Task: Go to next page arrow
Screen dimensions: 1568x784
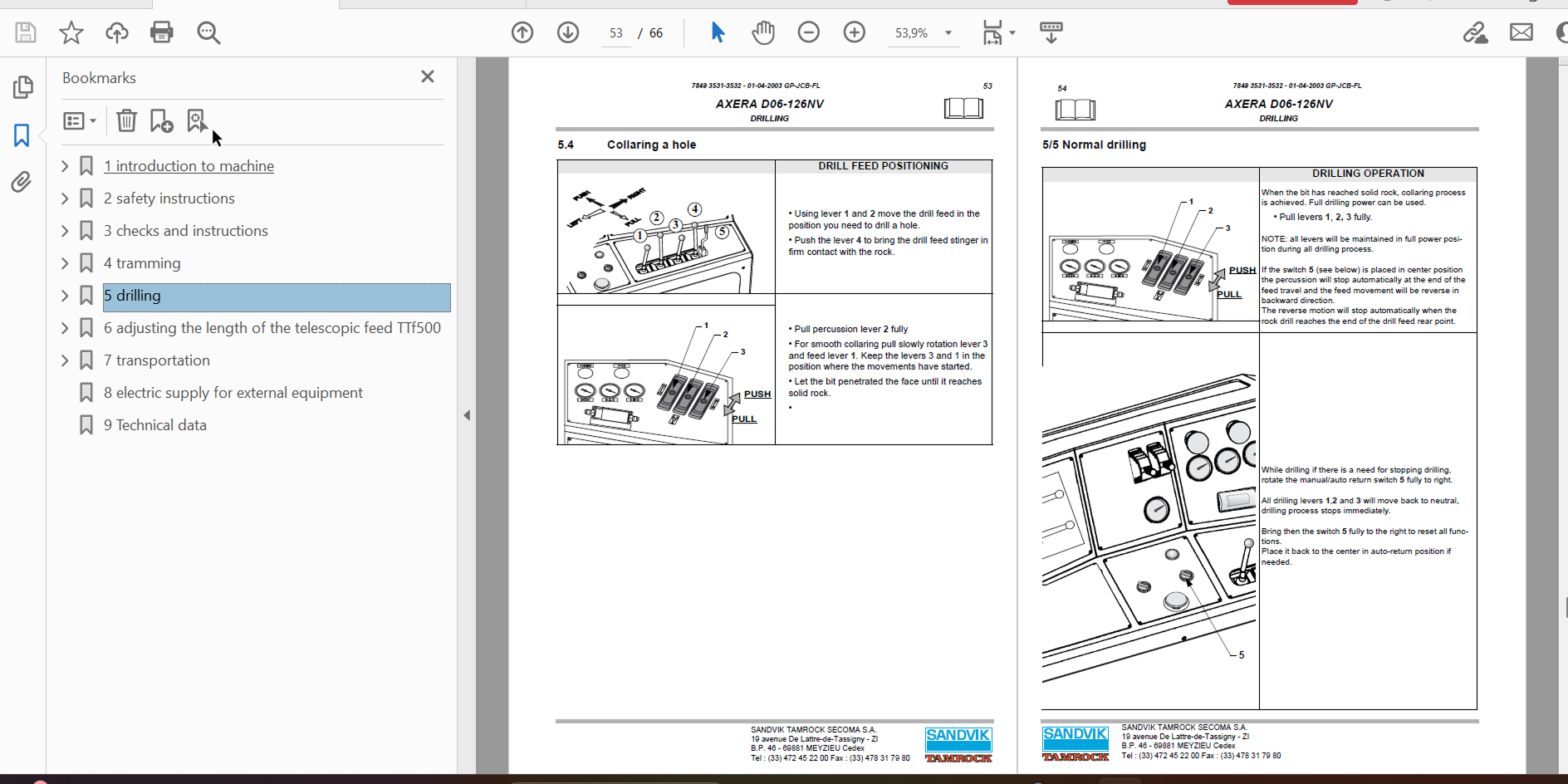Action: (x=568, y=32)
